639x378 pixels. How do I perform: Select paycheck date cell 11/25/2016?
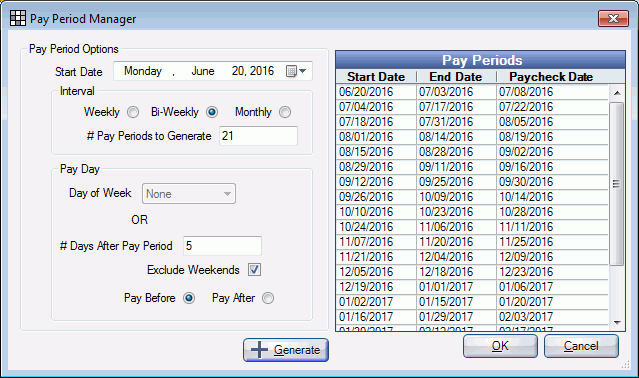[x=553, y=242]
